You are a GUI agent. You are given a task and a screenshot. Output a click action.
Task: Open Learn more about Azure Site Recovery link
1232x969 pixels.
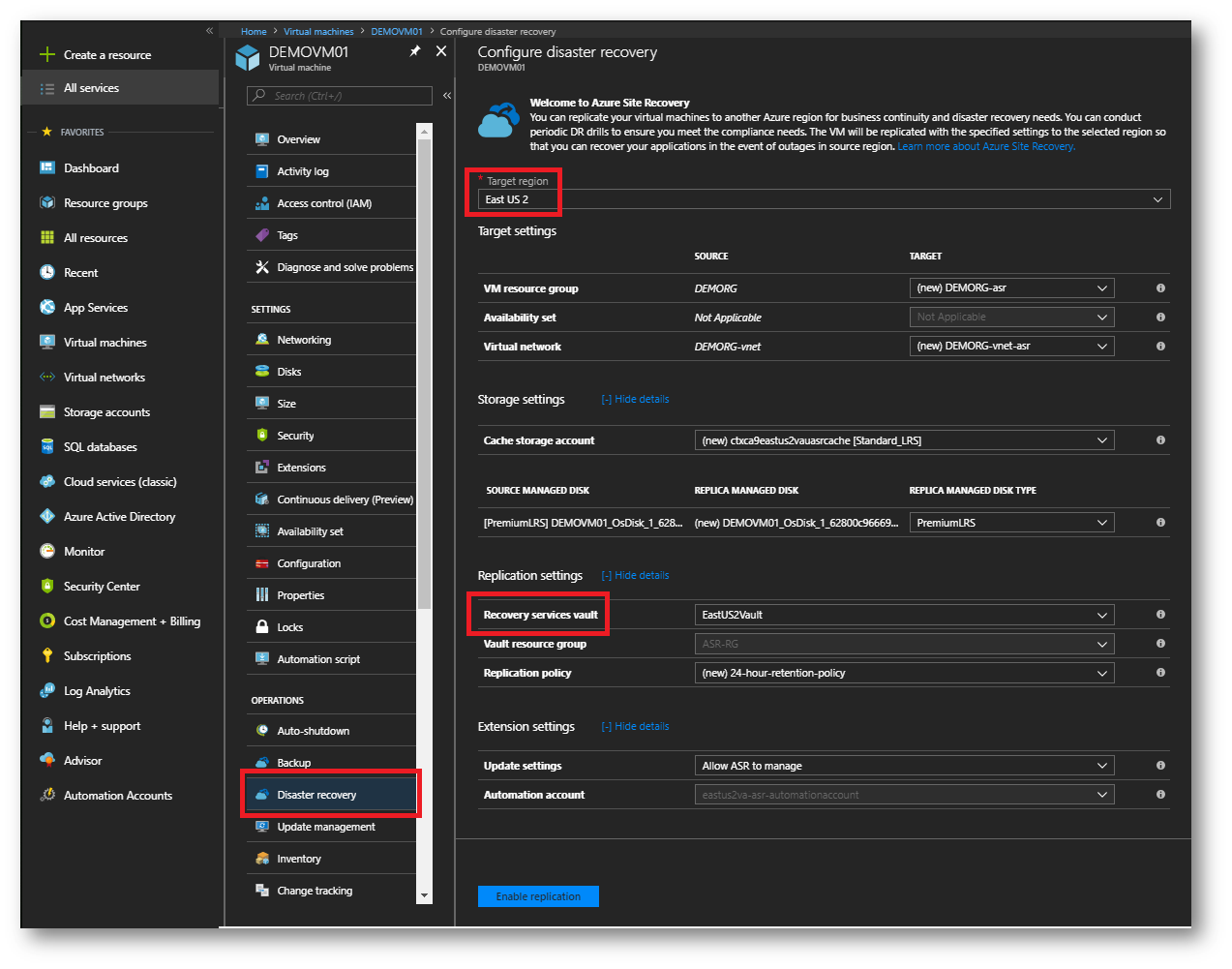pos(986,147)
